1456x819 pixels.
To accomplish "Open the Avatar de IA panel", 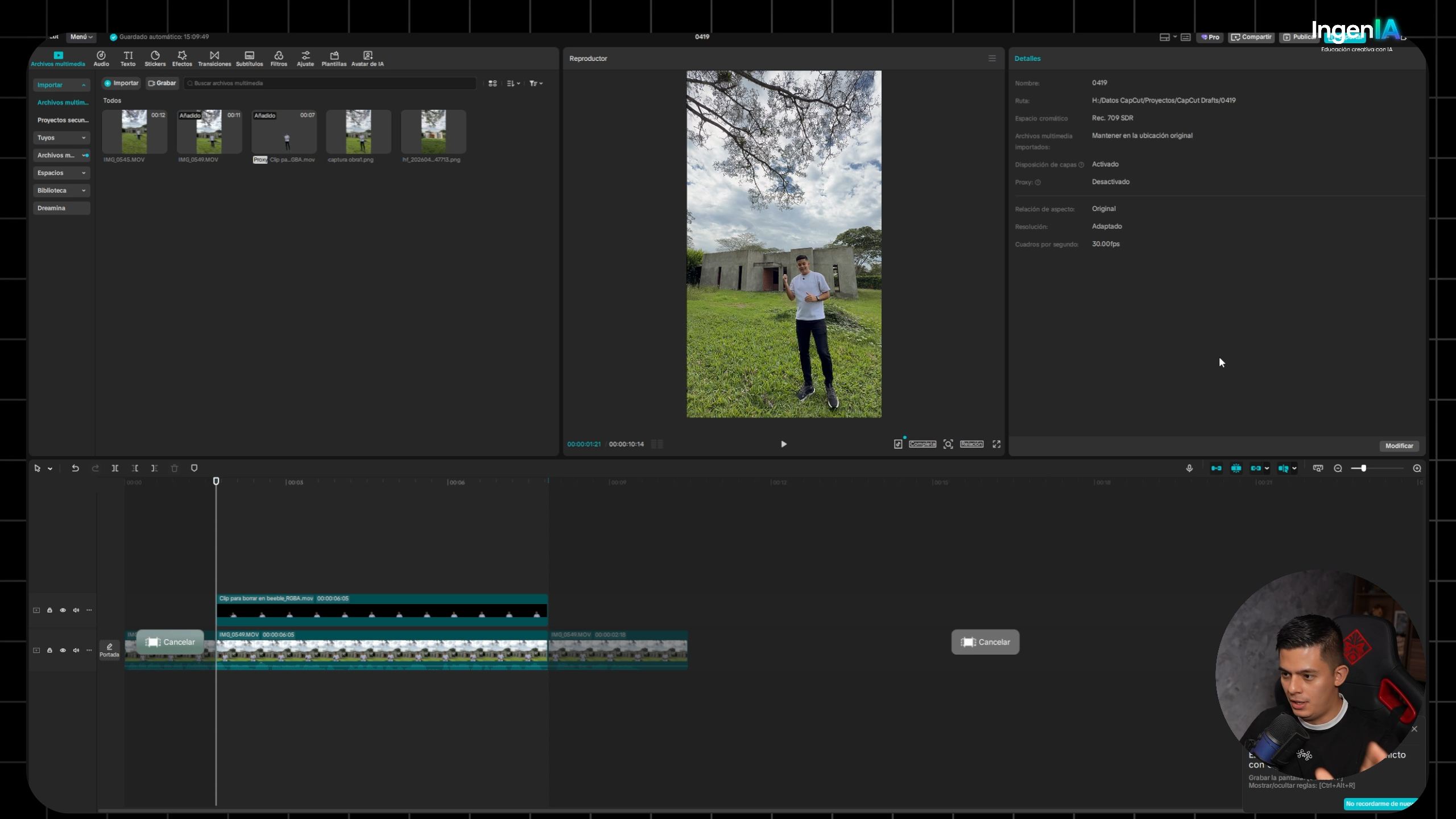I will 367,59.
